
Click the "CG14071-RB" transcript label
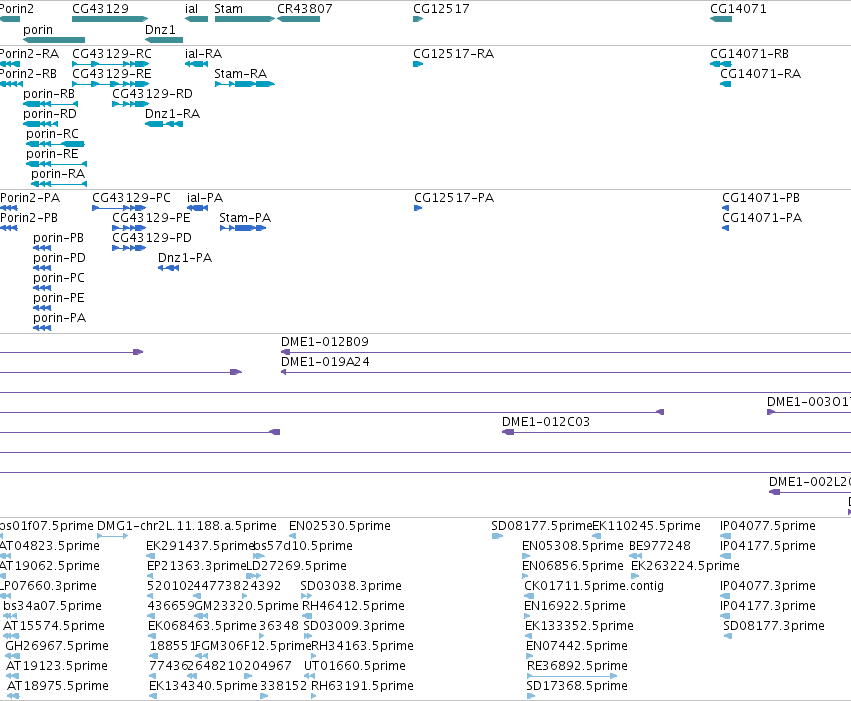pos(750,54)
